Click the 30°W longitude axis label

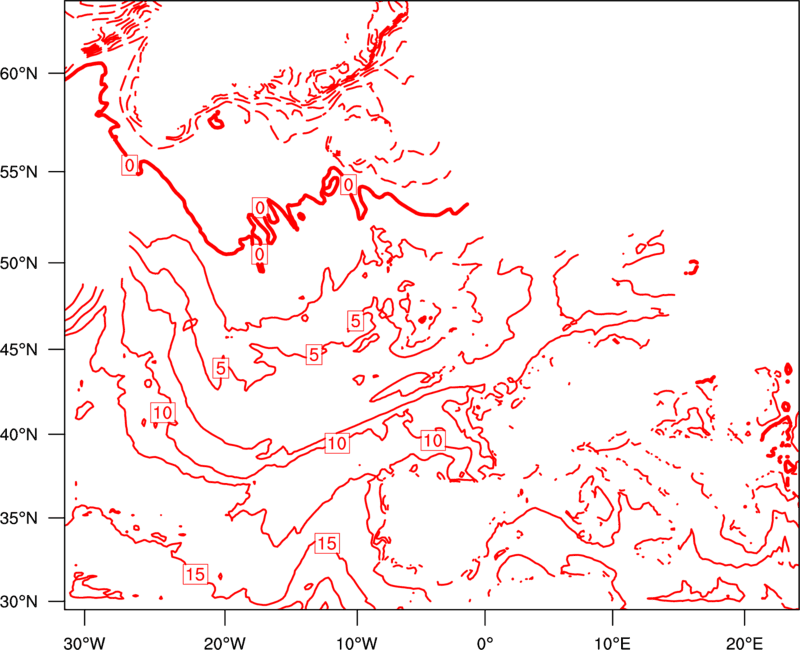(x=84, y=642)
